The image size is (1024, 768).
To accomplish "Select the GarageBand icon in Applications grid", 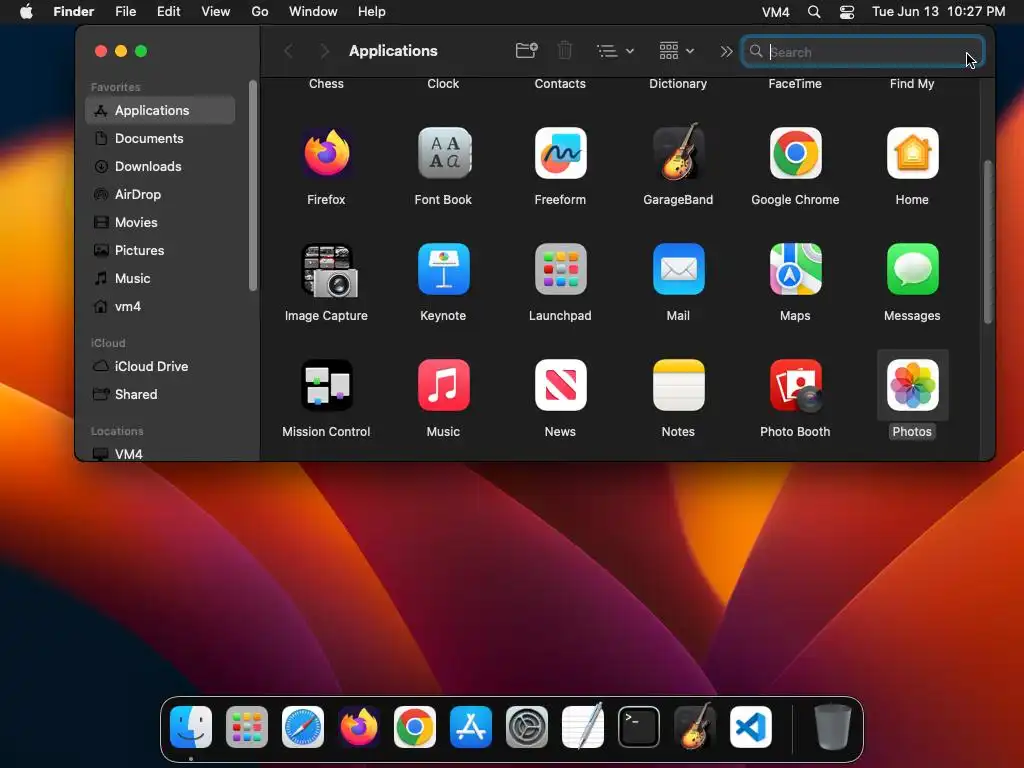I will click(x=678, y=152).
